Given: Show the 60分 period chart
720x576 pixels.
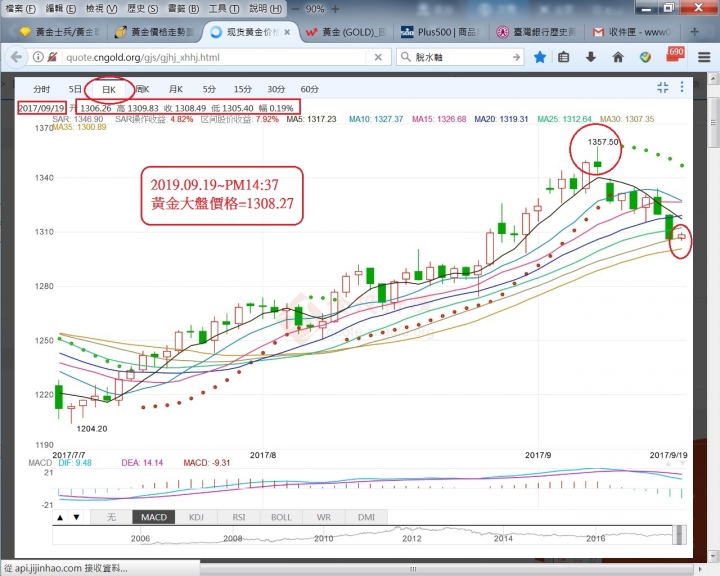Looking at the screenshot, I should pyautogui.click(x=309, y=89).
